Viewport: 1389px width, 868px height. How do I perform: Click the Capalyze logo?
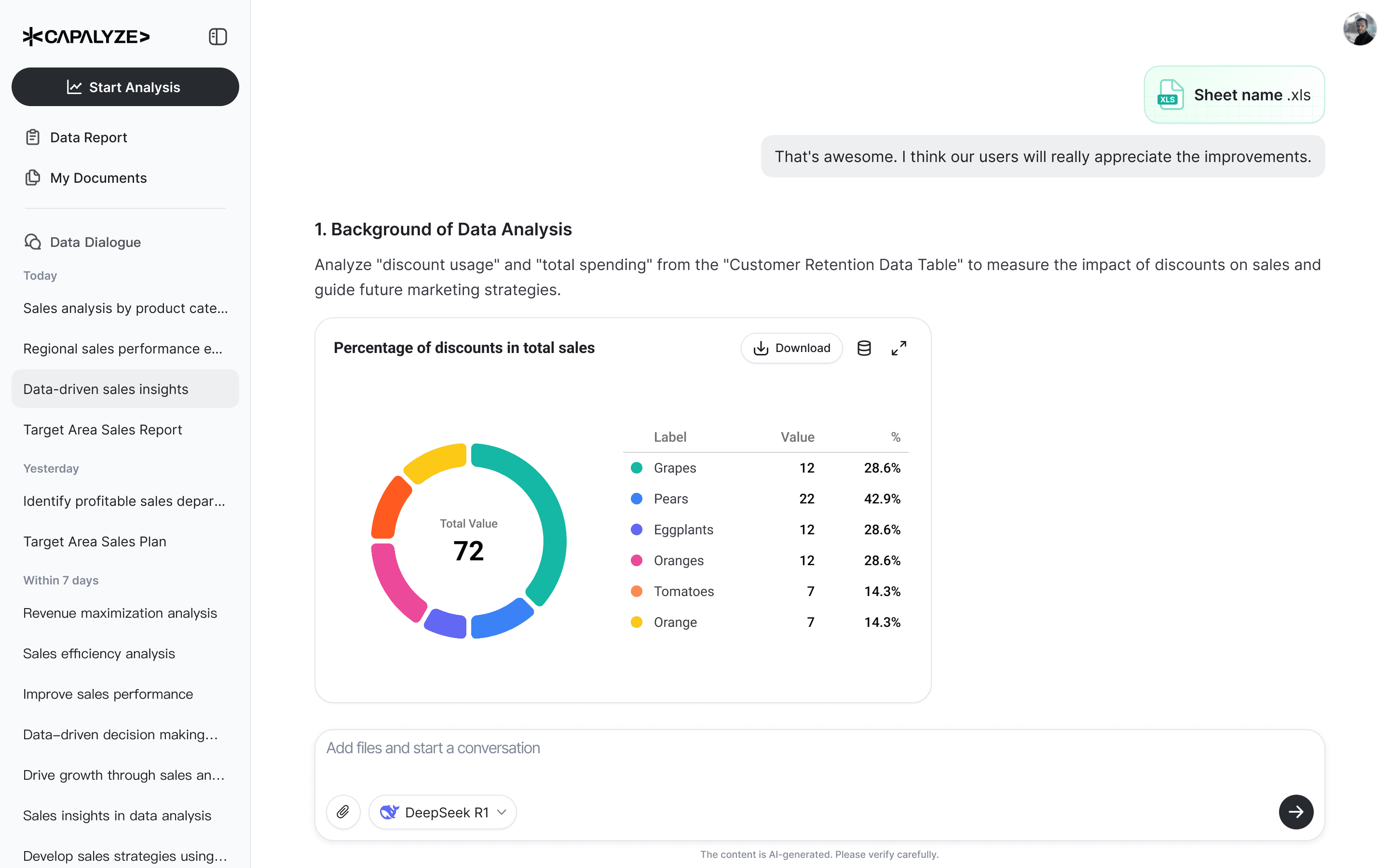[86, 37]
